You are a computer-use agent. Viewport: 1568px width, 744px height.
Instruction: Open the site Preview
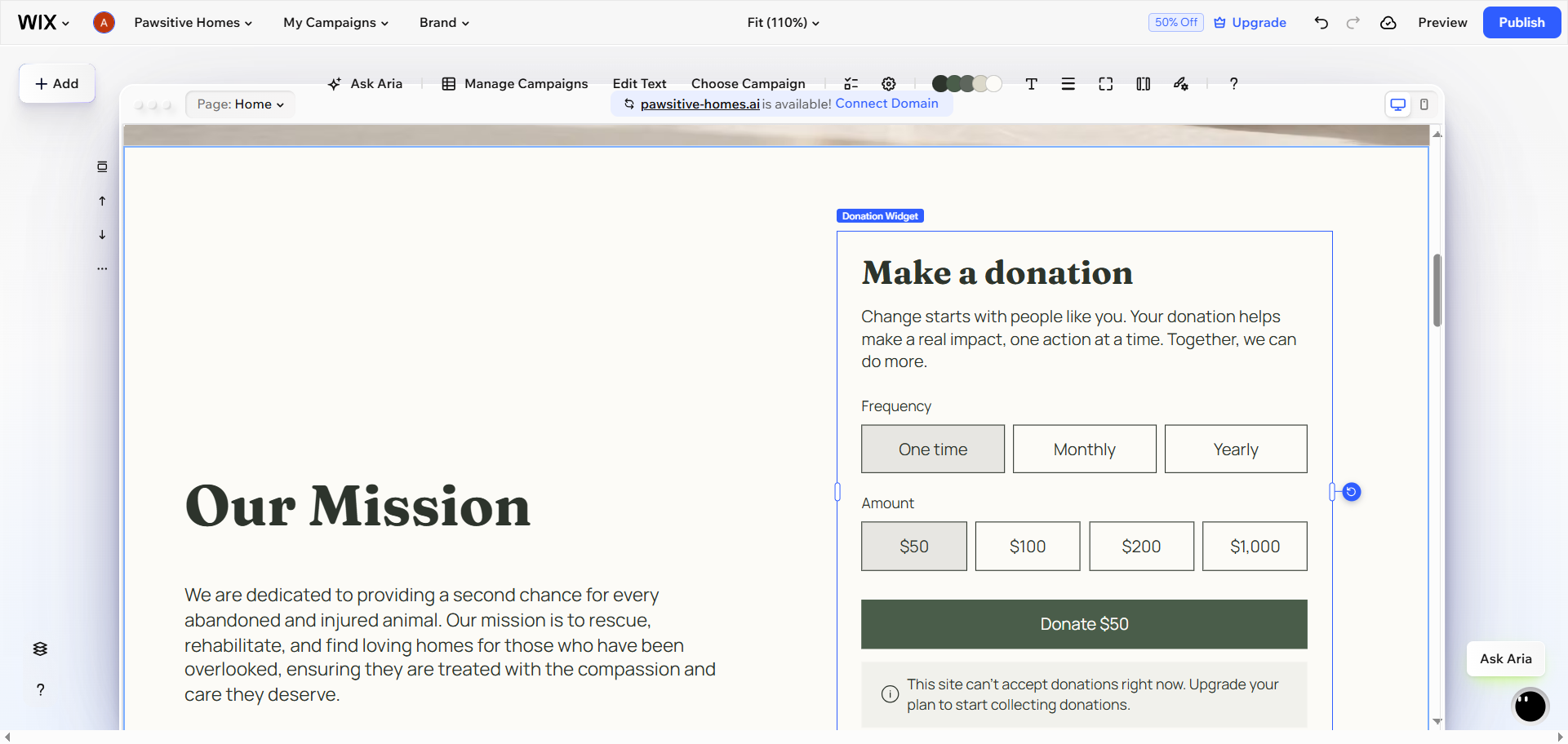point(1442,23)
